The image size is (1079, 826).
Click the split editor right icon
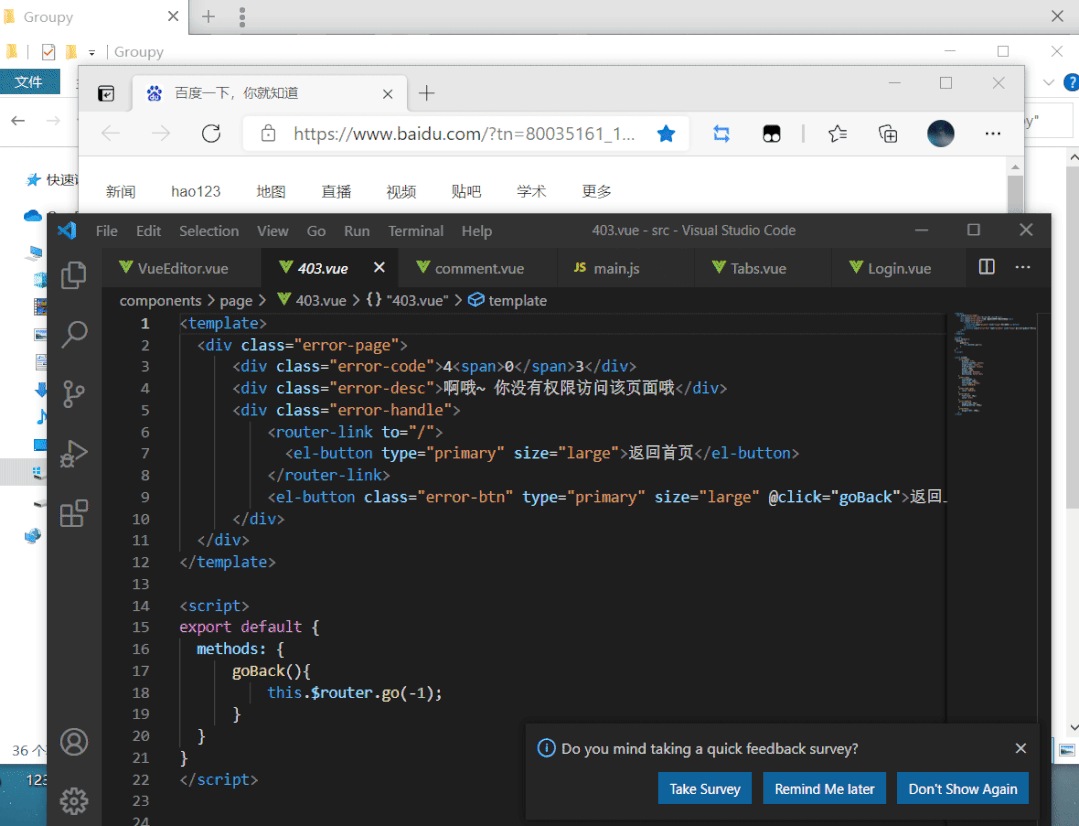pyautogui.click(x=987, y=267)
